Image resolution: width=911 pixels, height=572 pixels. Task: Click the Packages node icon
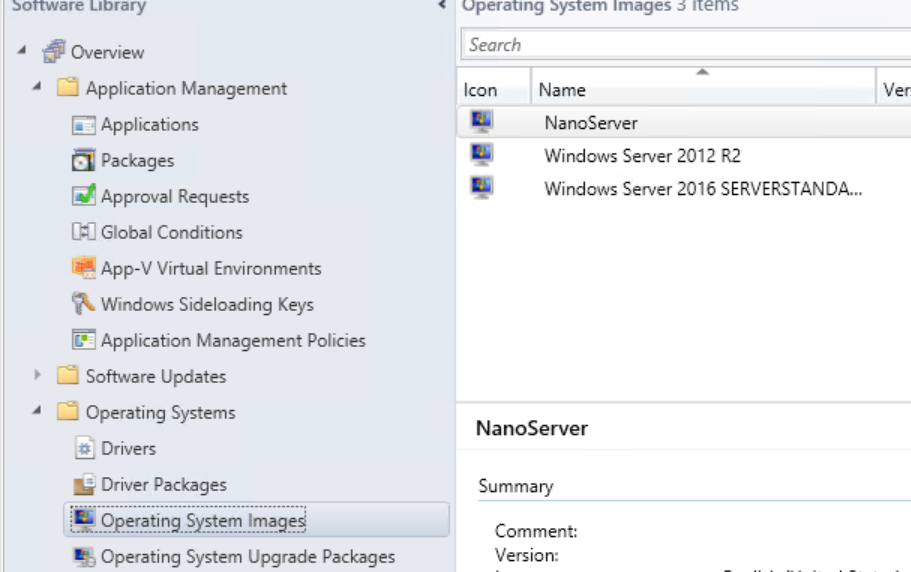click(x=83, y=160)
